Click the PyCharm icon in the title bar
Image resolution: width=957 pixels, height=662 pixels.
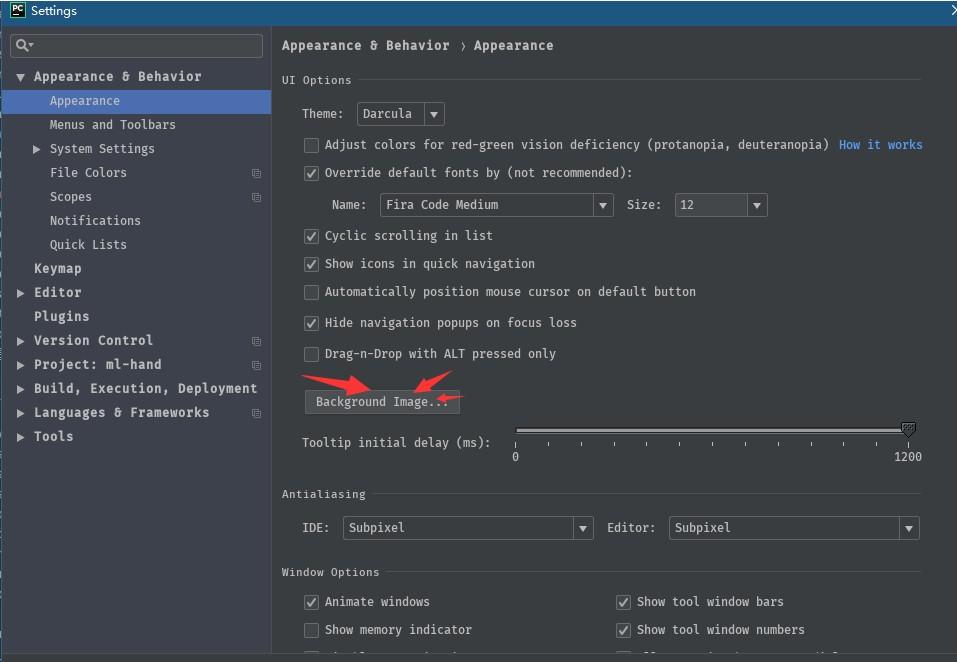click(x=18, y=10)
